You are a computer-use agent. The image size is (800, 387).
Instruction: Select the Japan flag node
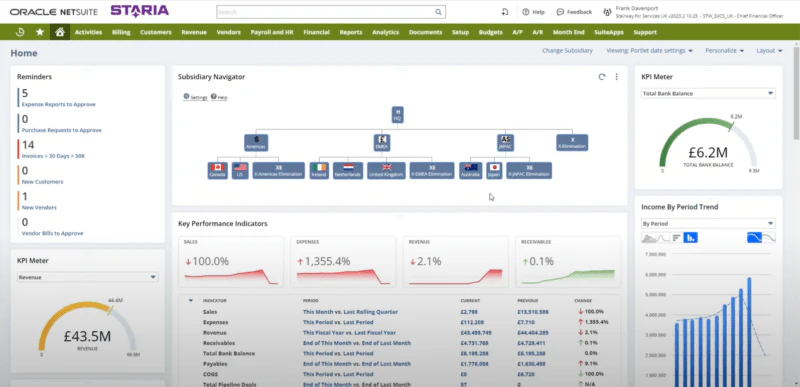click(x=494, y=170)
